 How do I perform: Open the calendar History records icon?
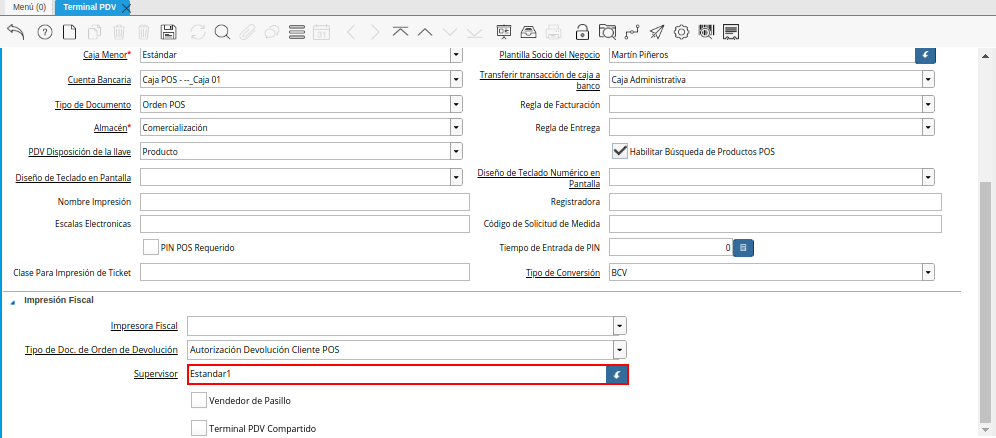pos(322,32)
